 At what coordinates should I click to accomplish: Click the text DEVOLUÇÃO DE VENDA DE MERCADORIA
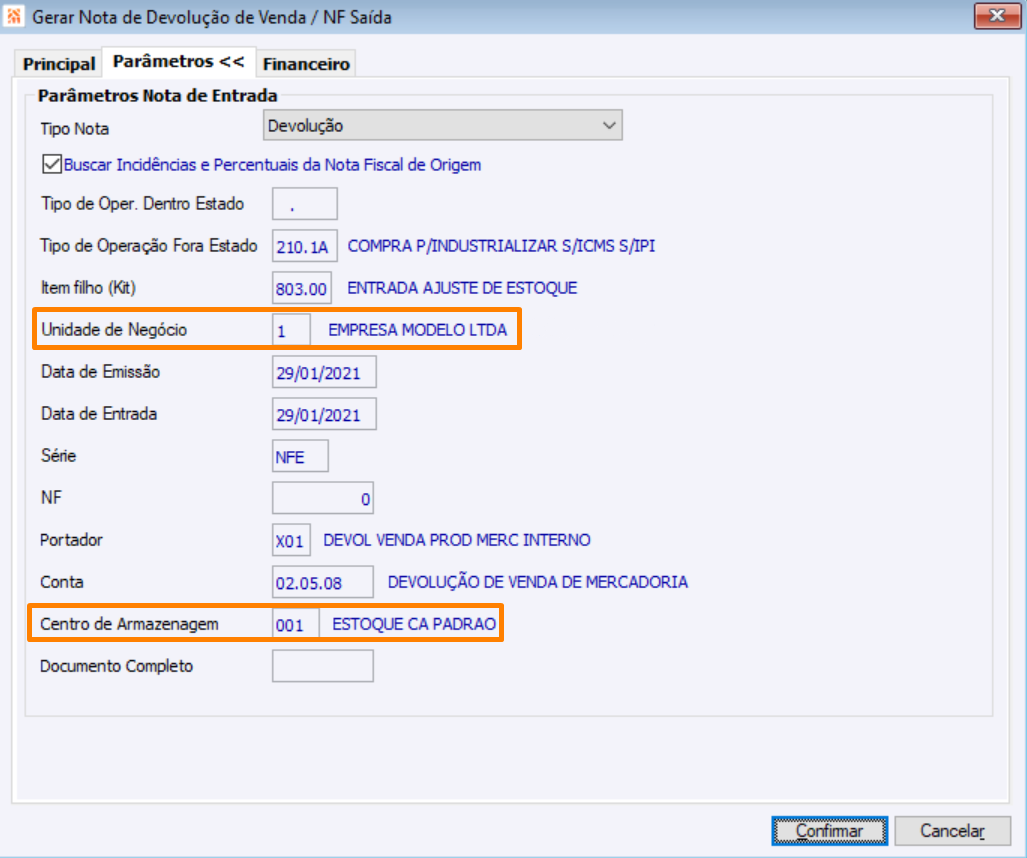[538, 582]
